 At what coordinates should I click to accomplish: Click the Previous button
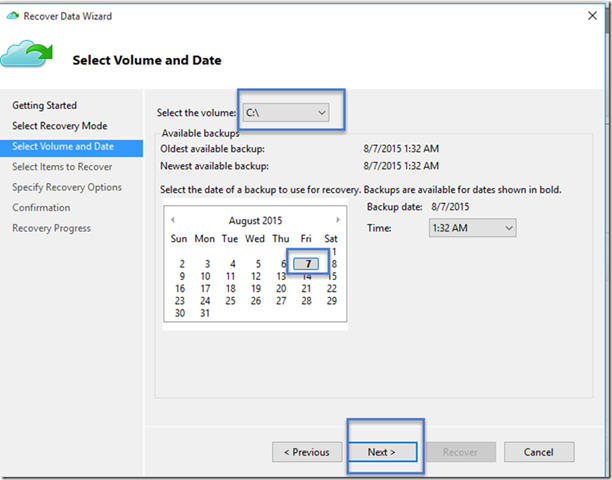click(306, 452)
